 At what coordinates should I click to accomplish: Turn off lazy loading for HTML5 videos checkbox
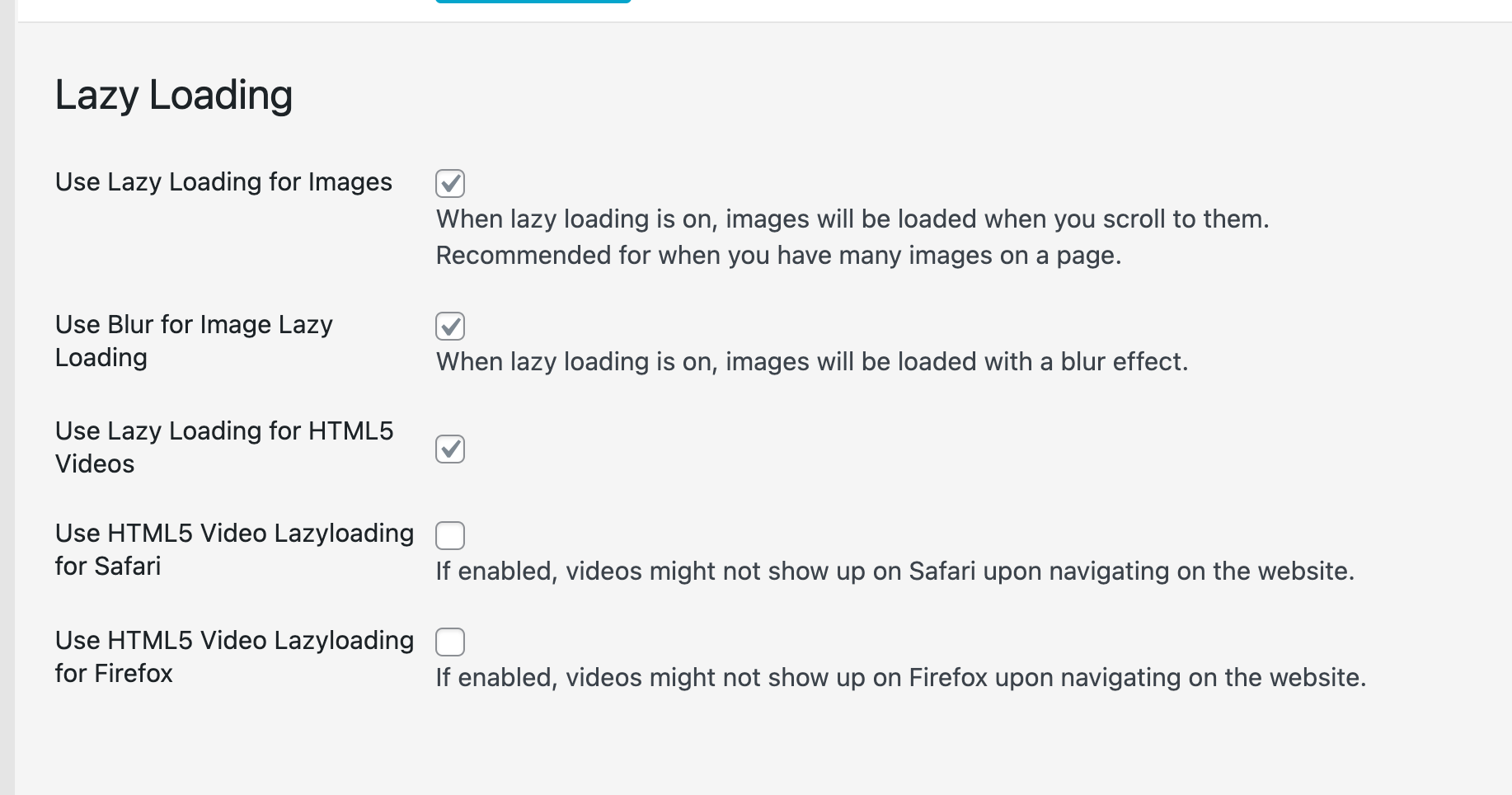(x=450, y=449)
